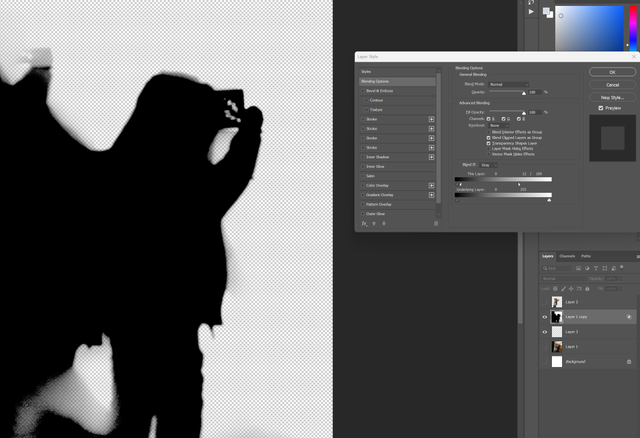This screenshot has width=640, height=438.
Task: Click the prevent artboard auto-nesting lock icon
Action: (579, 289)
